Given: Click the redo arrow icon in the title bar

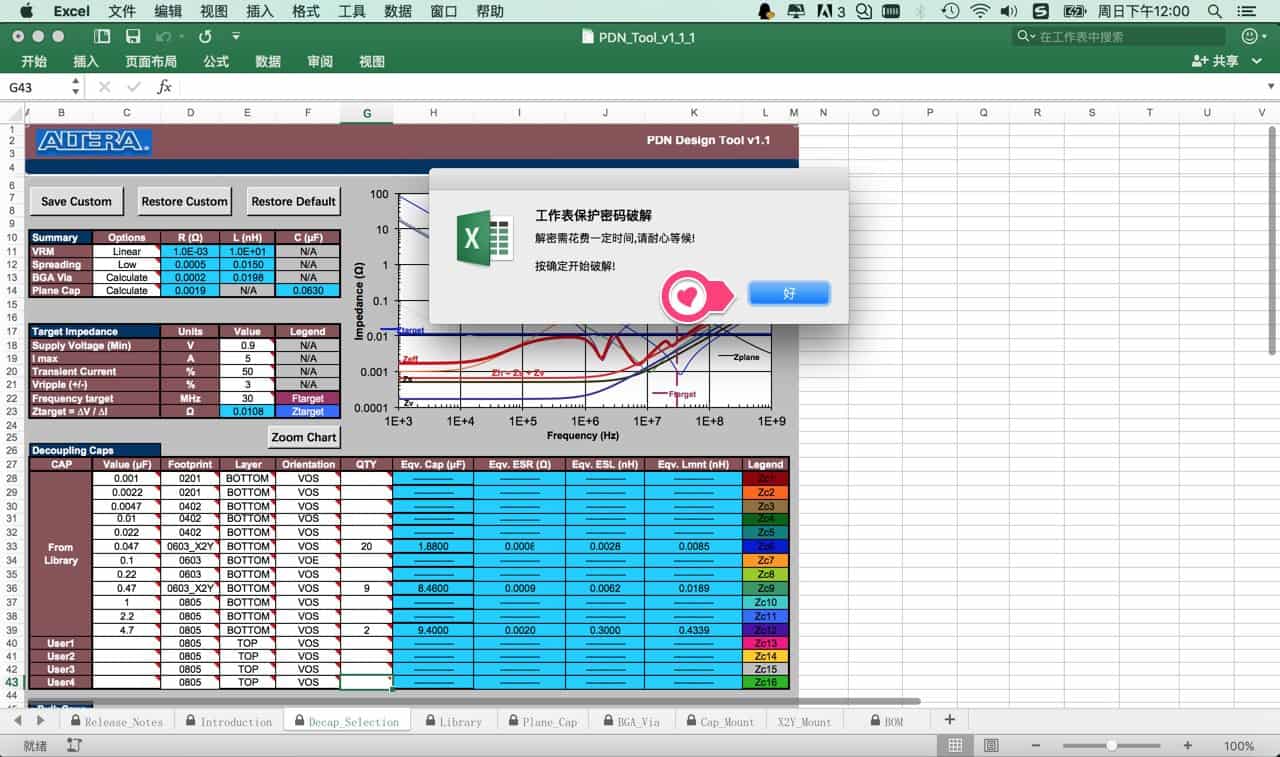Looking at the screenshot, I should (205, 36).
